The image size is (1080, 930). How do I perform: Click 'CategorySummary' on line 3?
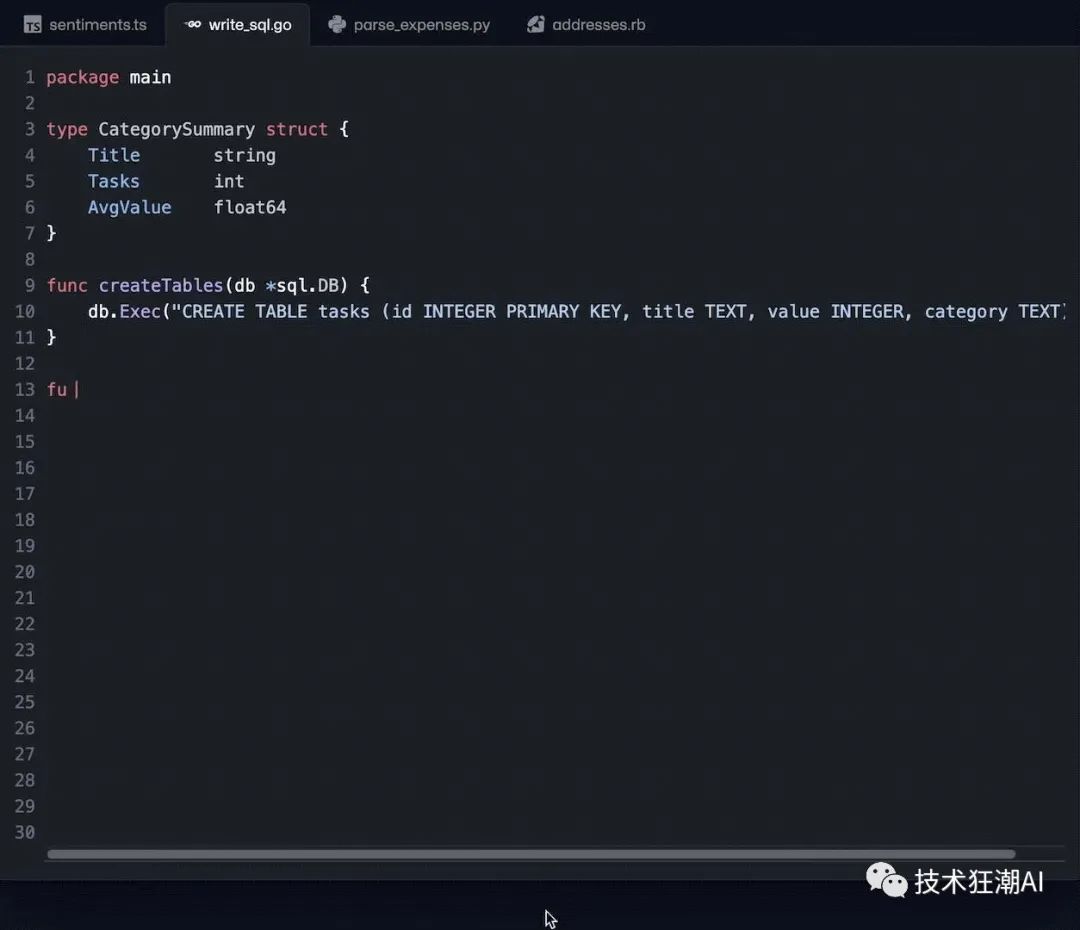176,130
